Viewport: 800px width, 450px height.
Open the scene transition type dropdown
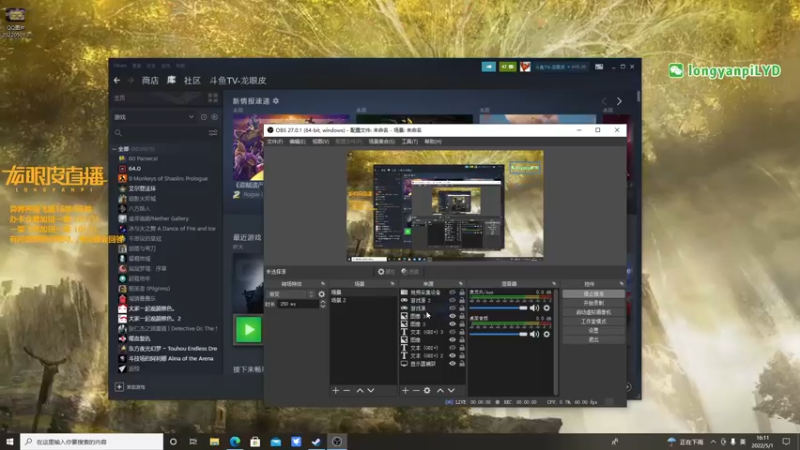[291, 294]
